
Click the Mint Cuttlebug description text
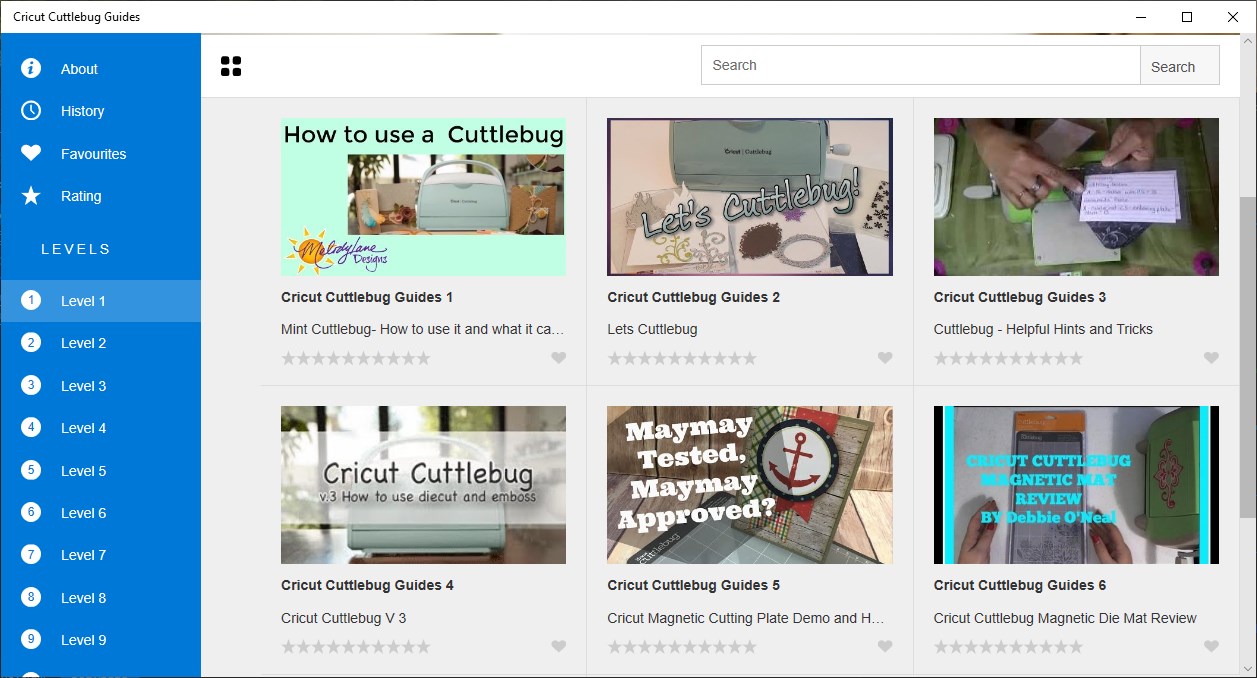click(423, 329)
